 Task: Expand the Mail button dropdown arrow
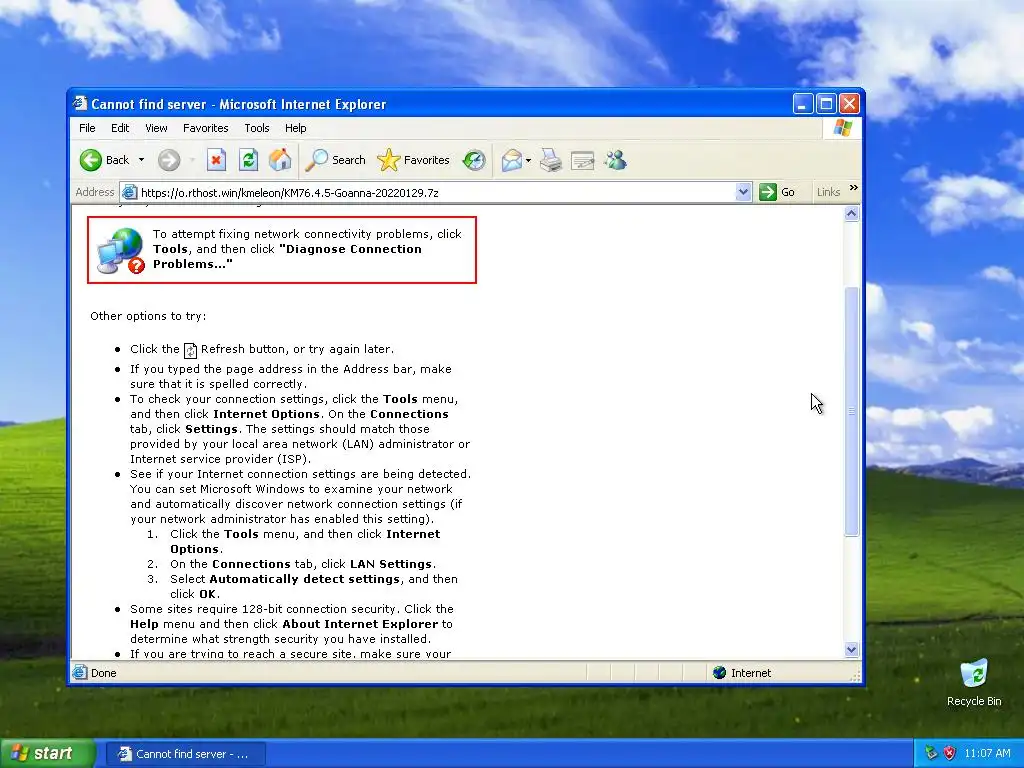click(528, 160)
